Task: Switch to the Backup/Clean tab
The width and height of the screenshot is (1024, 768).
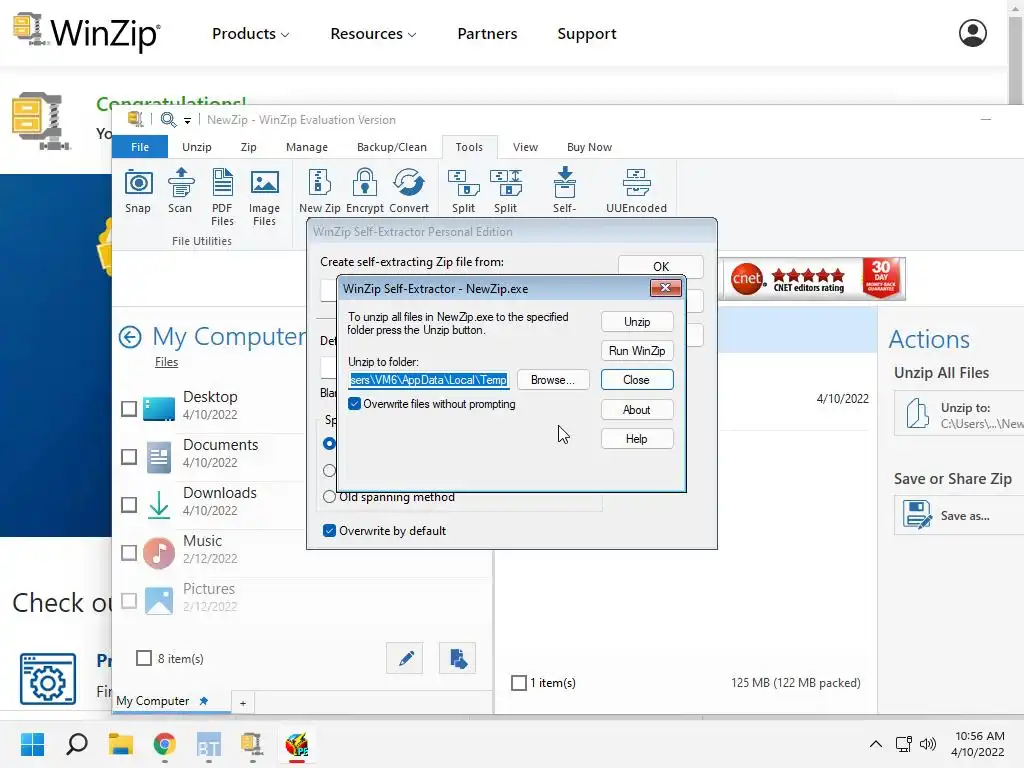Action: click(x=392, y=147)
